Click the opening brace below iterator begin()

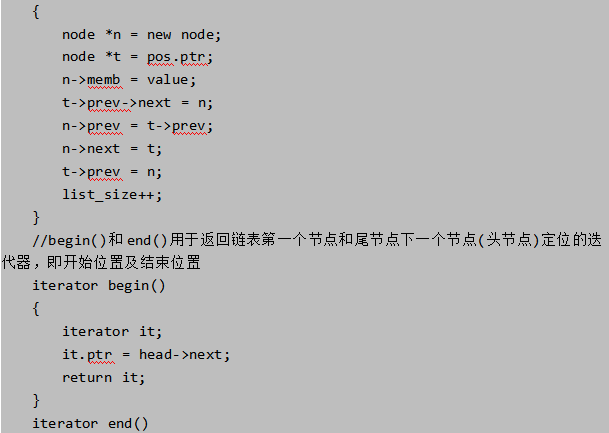[x=36, y=309]
